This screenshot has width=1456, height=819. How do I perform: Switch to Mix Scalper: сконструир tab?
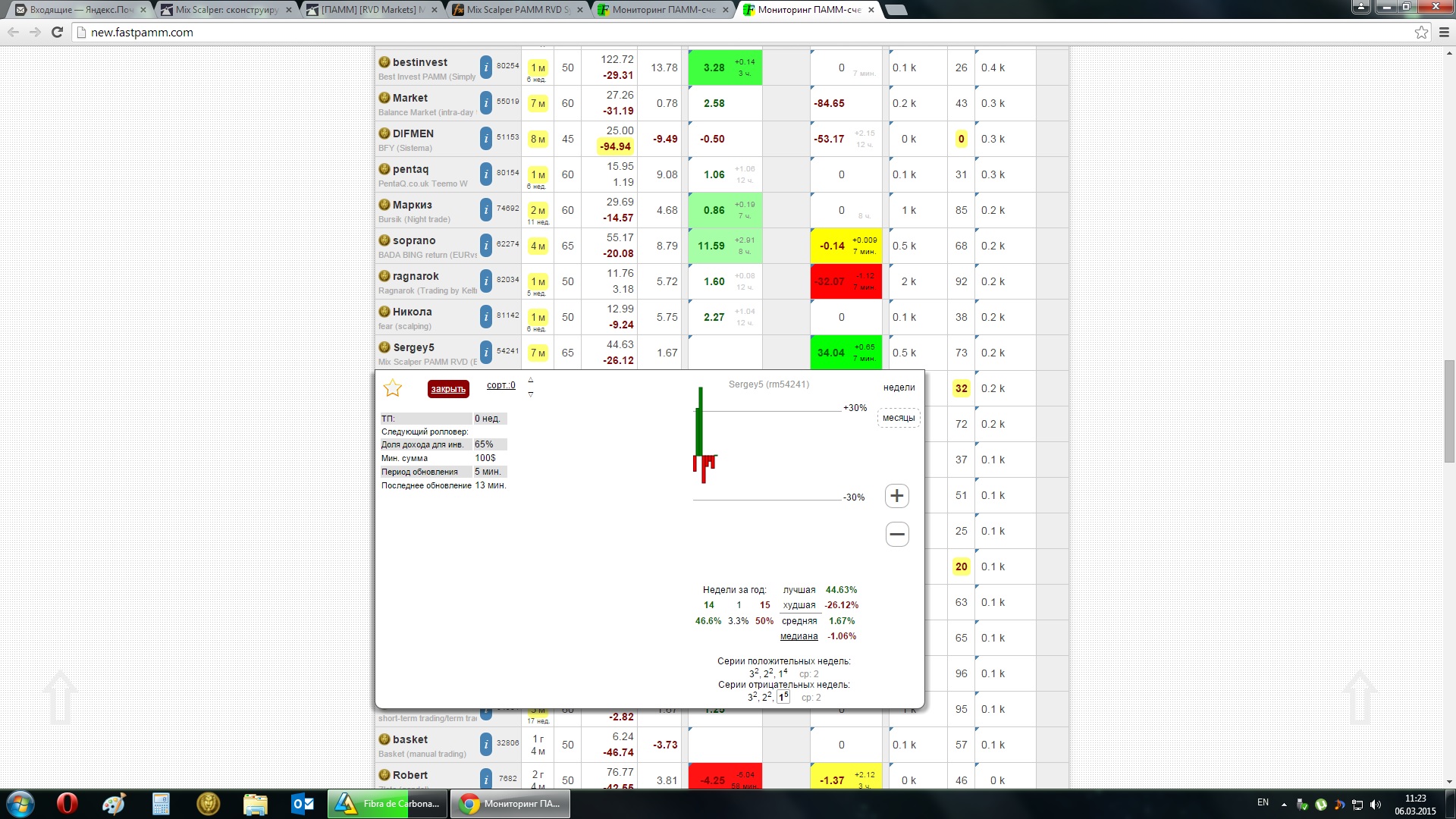[x=224, y=10]
